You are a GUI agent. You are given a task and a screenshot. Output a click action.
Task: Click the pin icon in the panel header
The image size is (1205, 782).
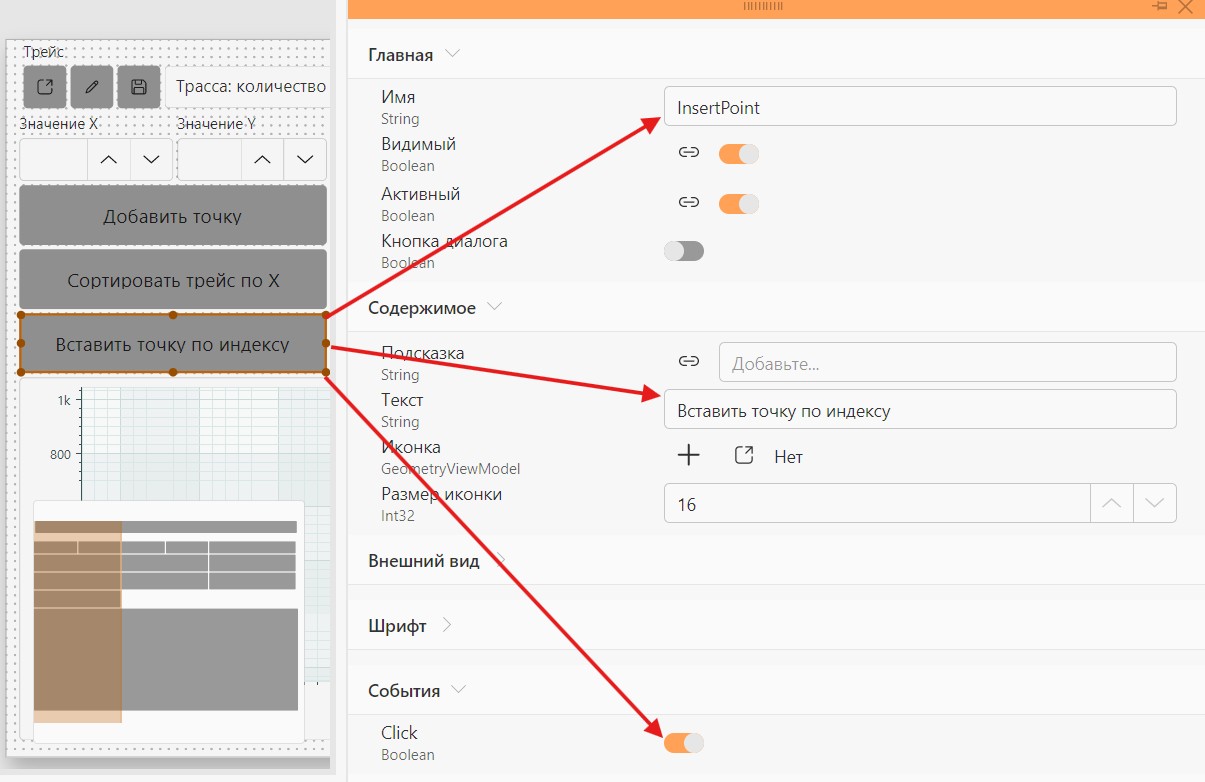coord(1160,7)
